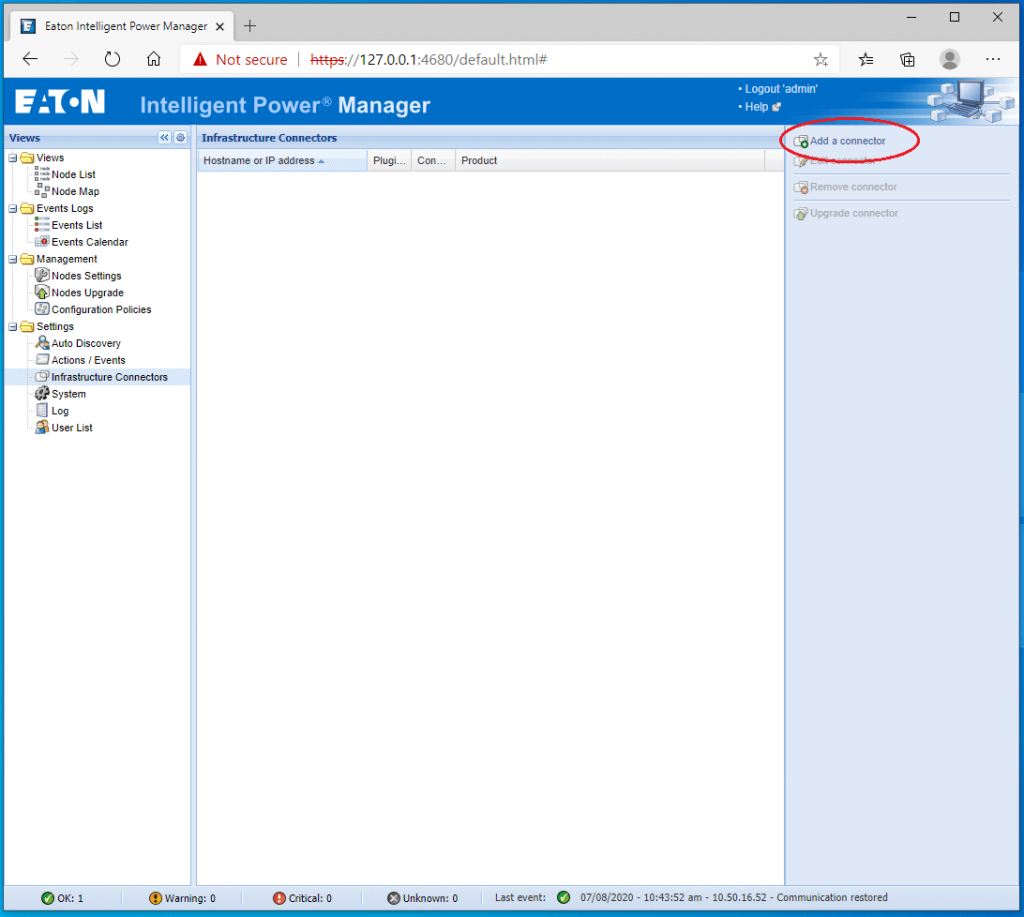Open Configuration Policies page
This screenshot has height=917, width=1024.
click(101, 310)
